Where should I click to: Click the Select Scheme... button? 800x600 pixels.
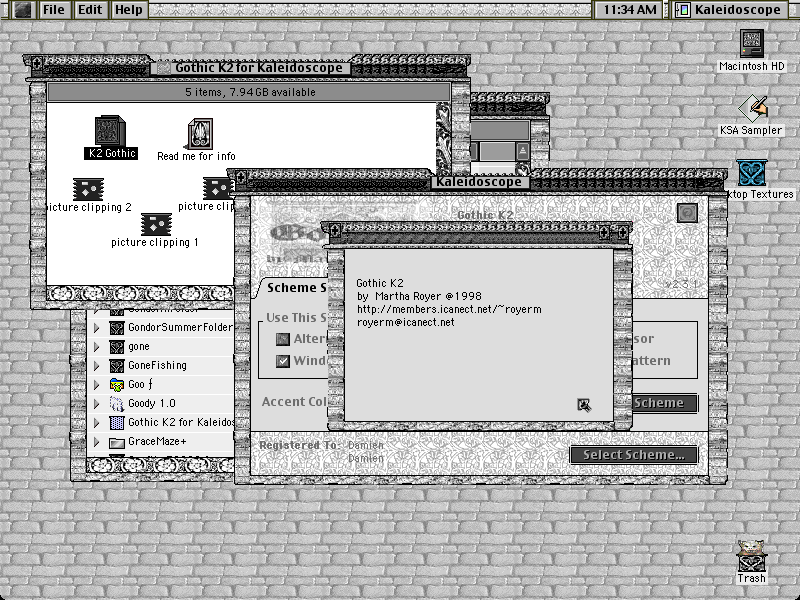pos(634,455)
